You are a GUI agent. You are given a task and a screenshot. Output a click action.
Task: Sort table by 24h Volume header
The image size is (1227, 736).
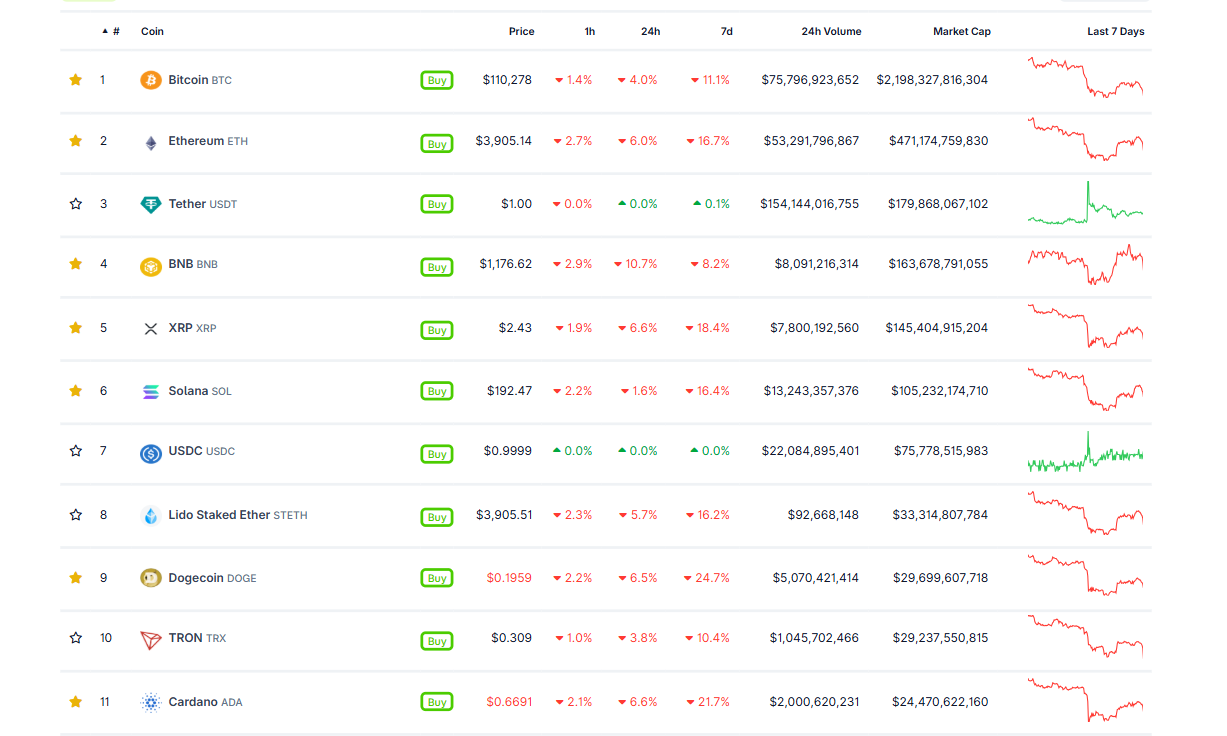click(x=830, y=32)
